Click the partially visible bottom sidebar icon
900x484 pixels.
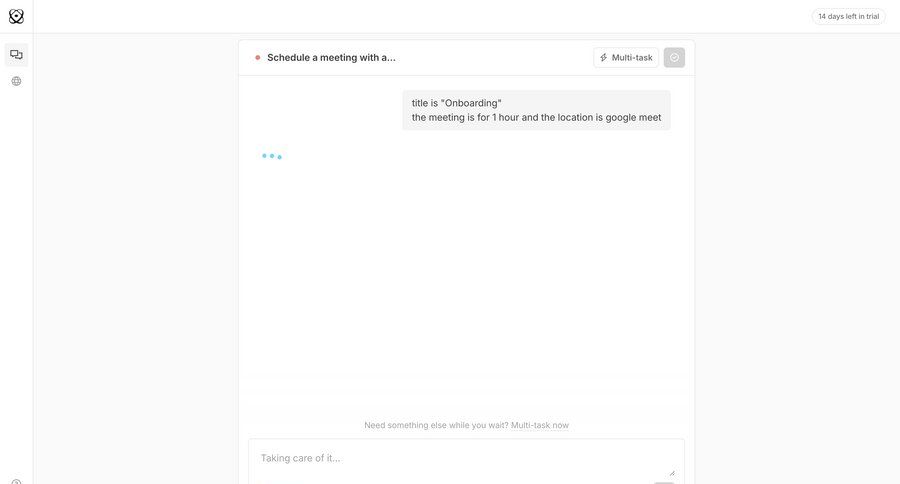[16, 482]
